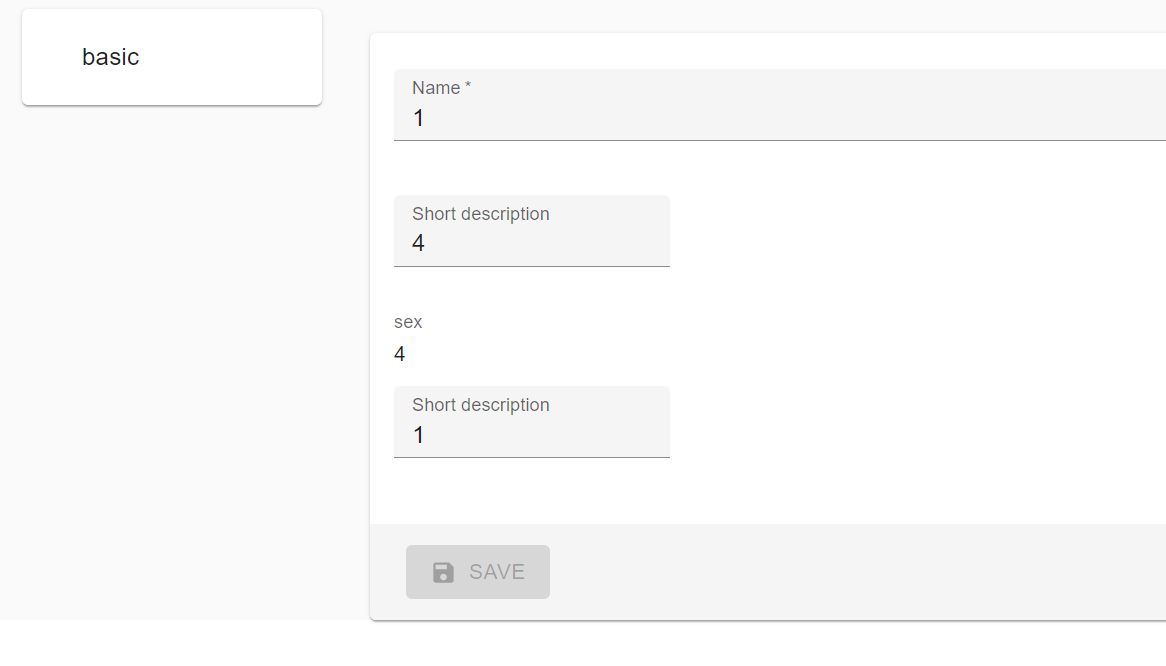Click the 'basic' text in sidebar card

click(x=110, y=56)
